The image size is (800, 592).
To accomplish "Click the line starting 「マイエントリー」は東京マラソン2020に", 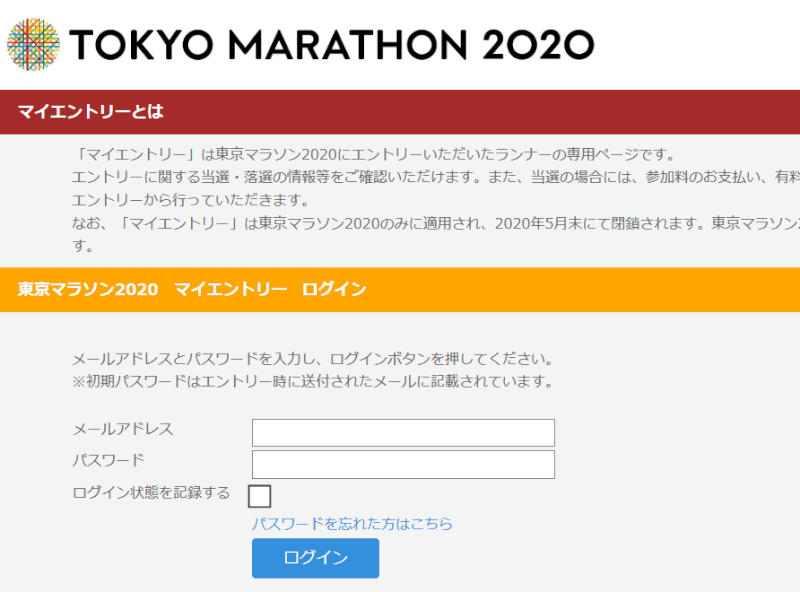I will (x=376, y=154).
